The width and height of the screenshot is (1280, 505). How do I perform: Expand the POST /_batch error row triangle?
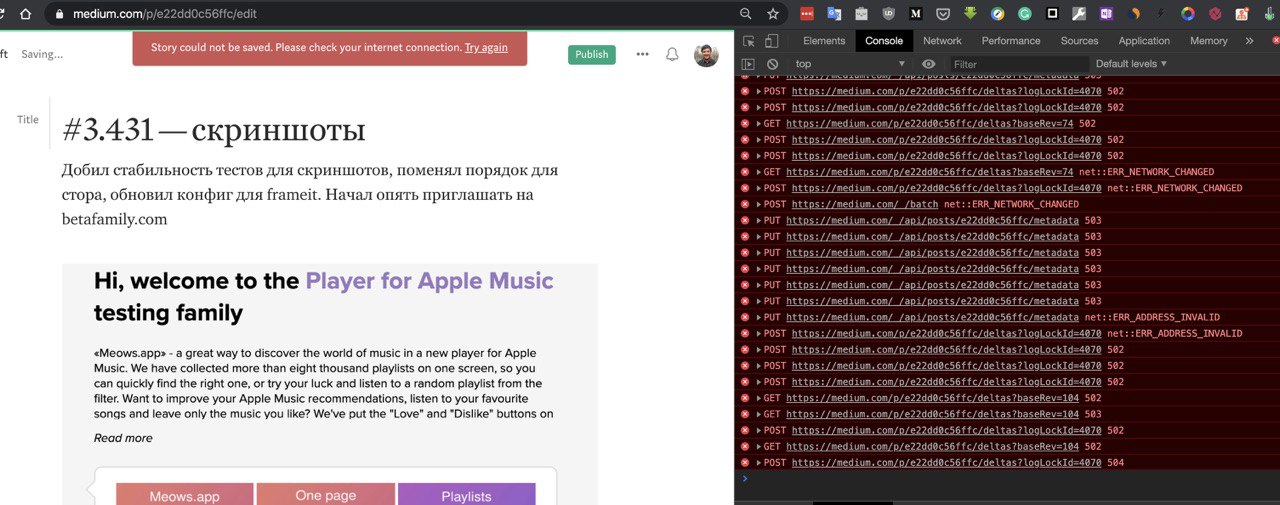click(759, 204)
